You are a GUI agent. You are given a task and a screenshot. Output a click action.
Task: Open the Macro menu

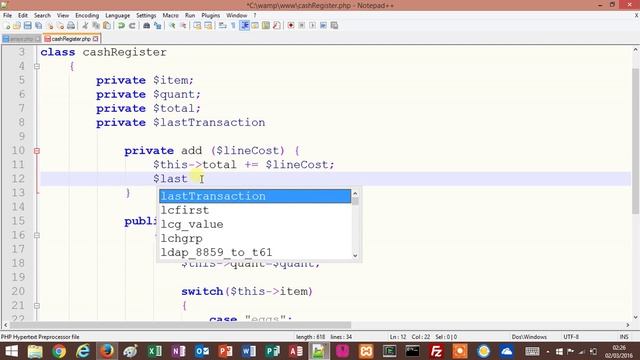(x=170, y=15)
